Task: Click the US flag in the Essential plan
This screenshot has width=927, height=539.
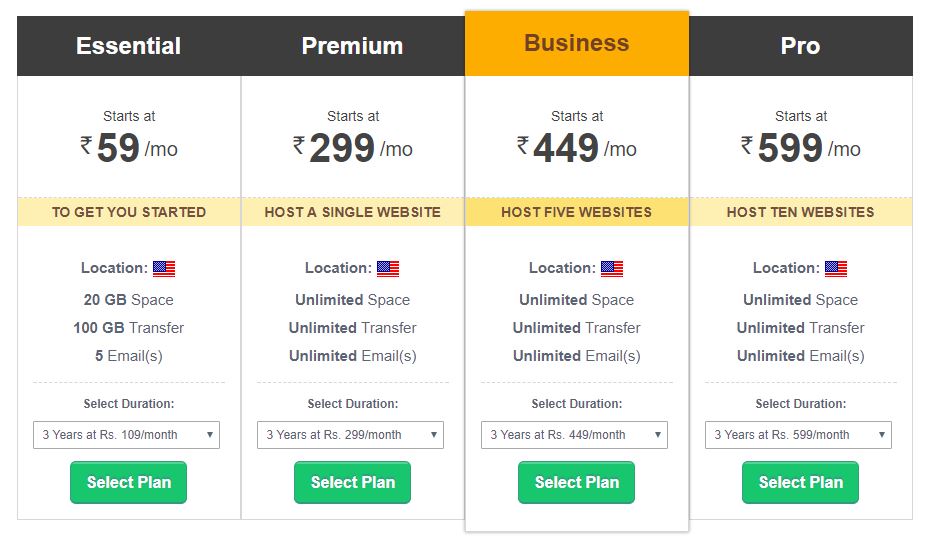Action: (164, 269)
